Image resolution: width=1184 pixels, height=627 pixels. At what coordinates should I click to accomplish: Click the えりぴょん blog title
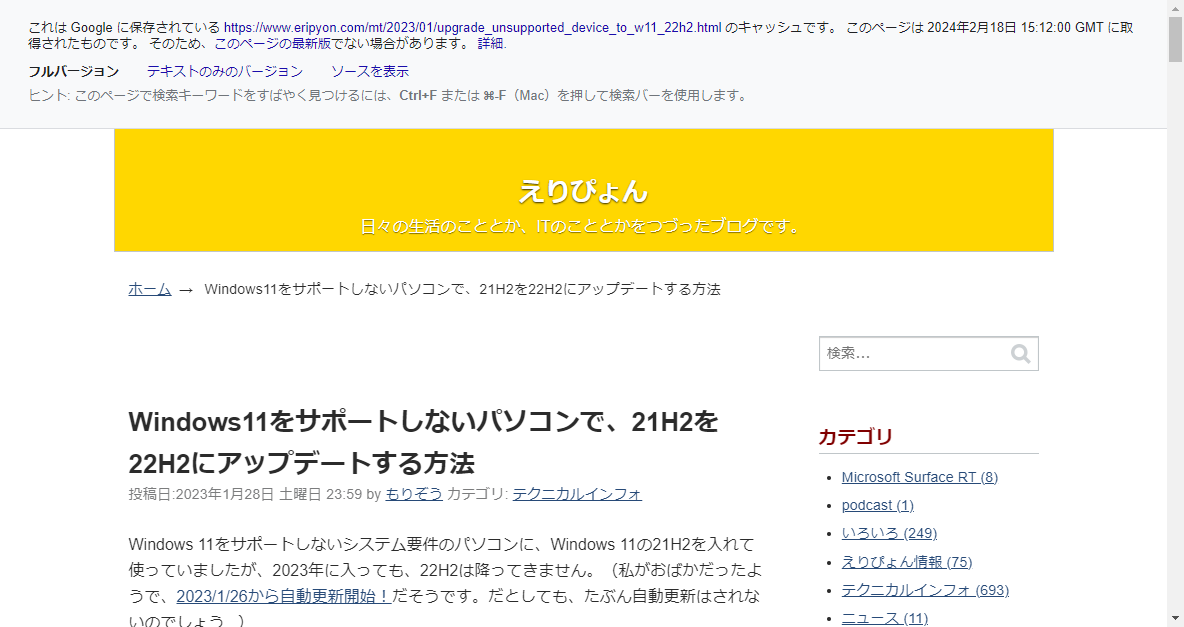[x=583, y=190]
